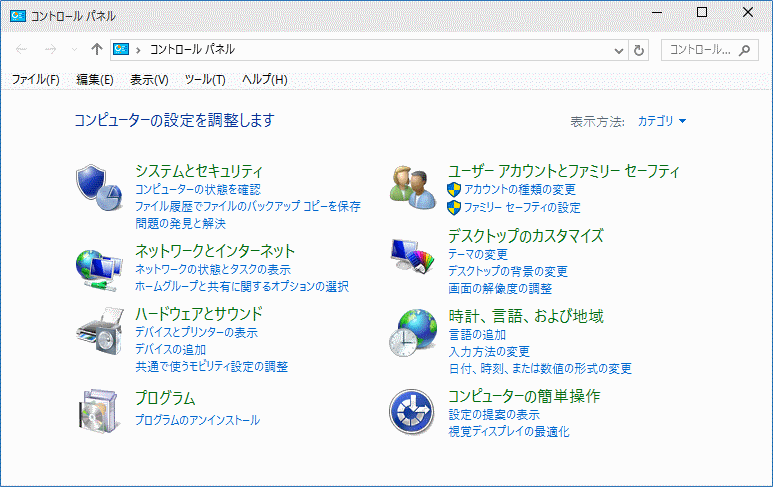This screenshot has width=773, height=487.
Task: Click the コントロール パネル address path text
Action: coord(192,49)
